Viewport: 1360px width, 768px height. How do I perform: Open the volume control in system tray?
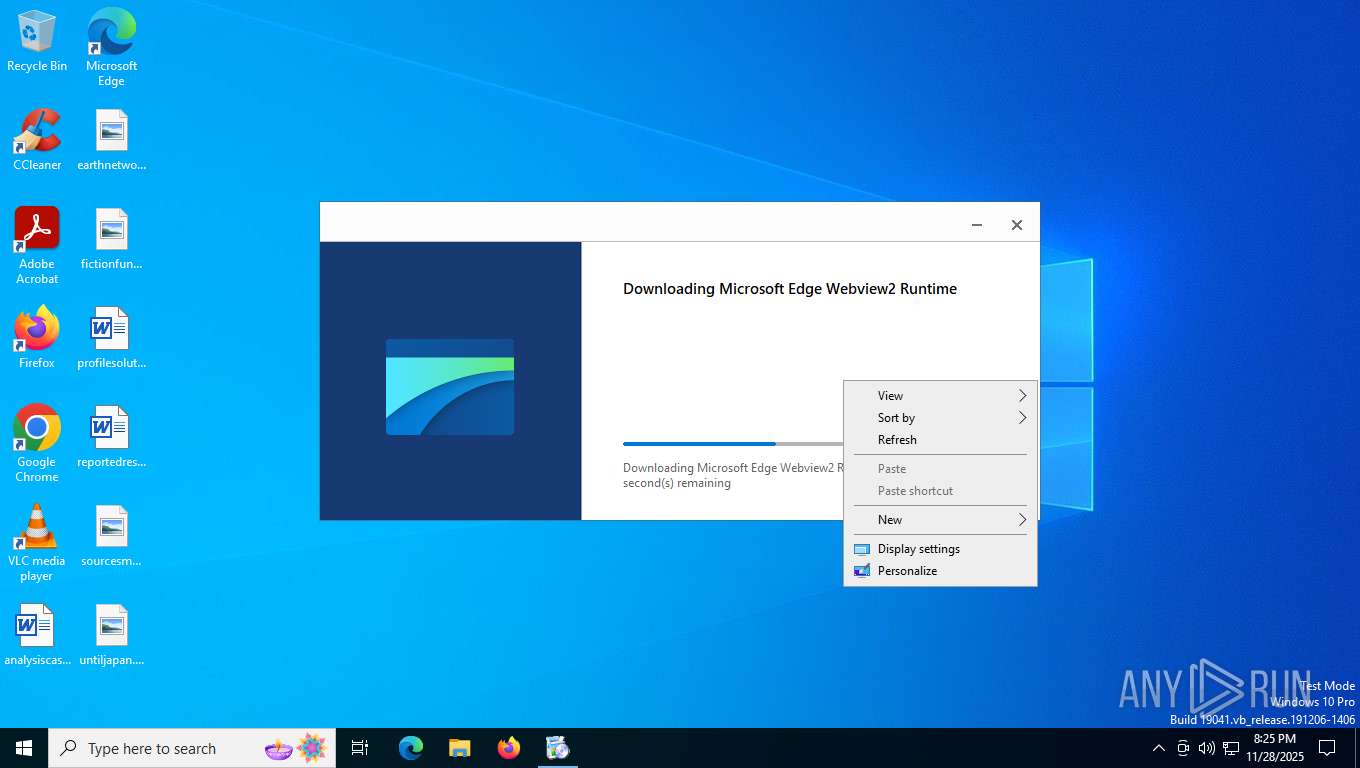coord(1207,748)
